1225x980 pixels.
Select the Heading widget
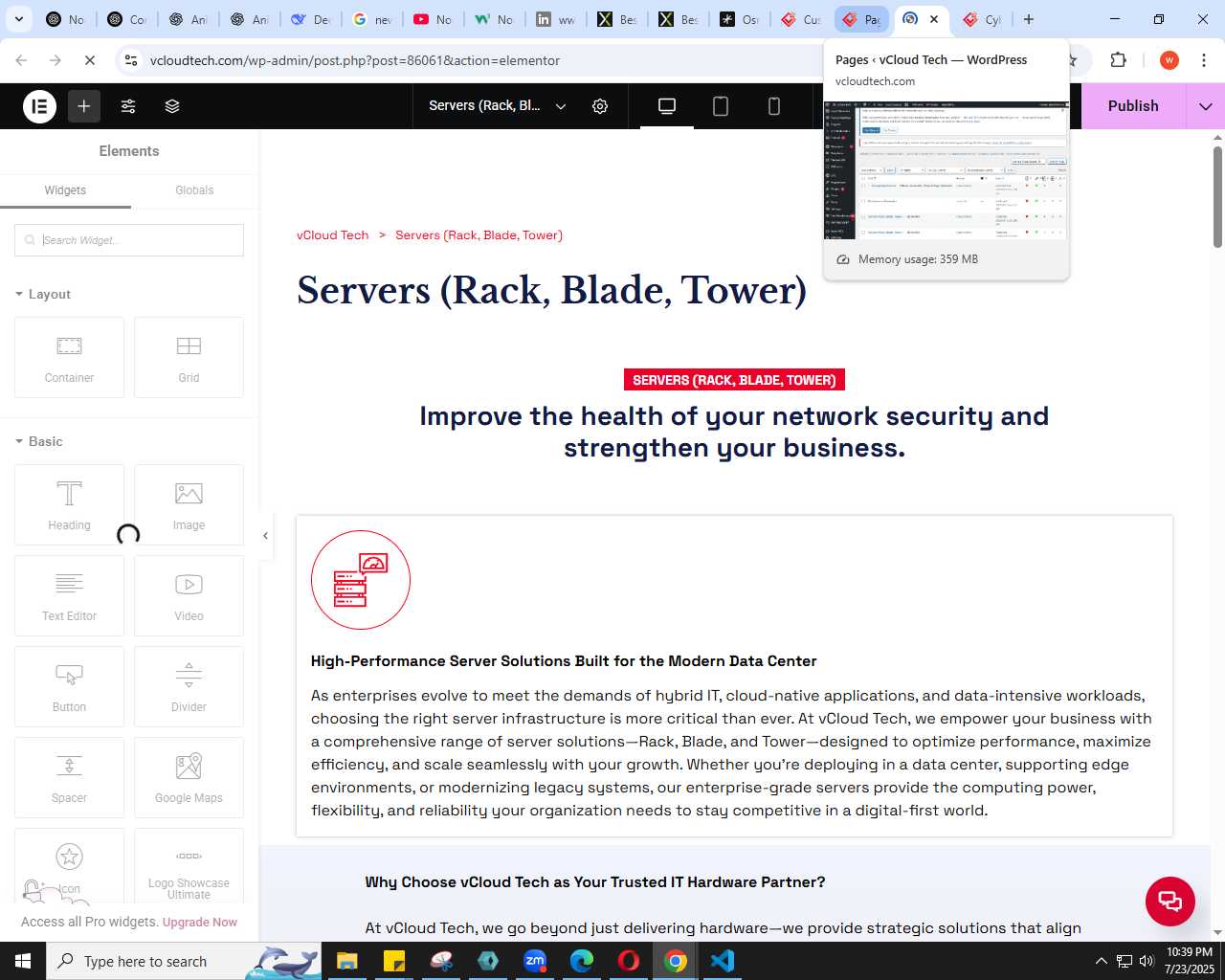pos(69,504)
